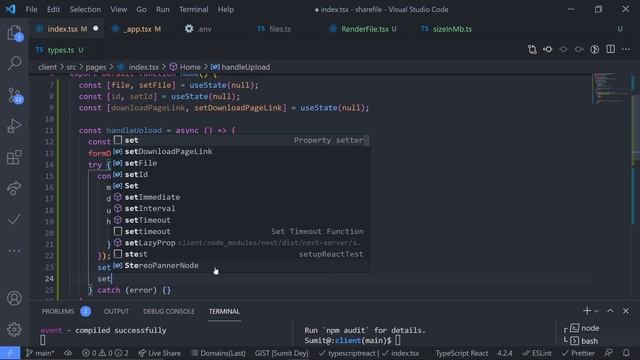Click ESLint status in status bar
The image size is (640, 360).
537,353
